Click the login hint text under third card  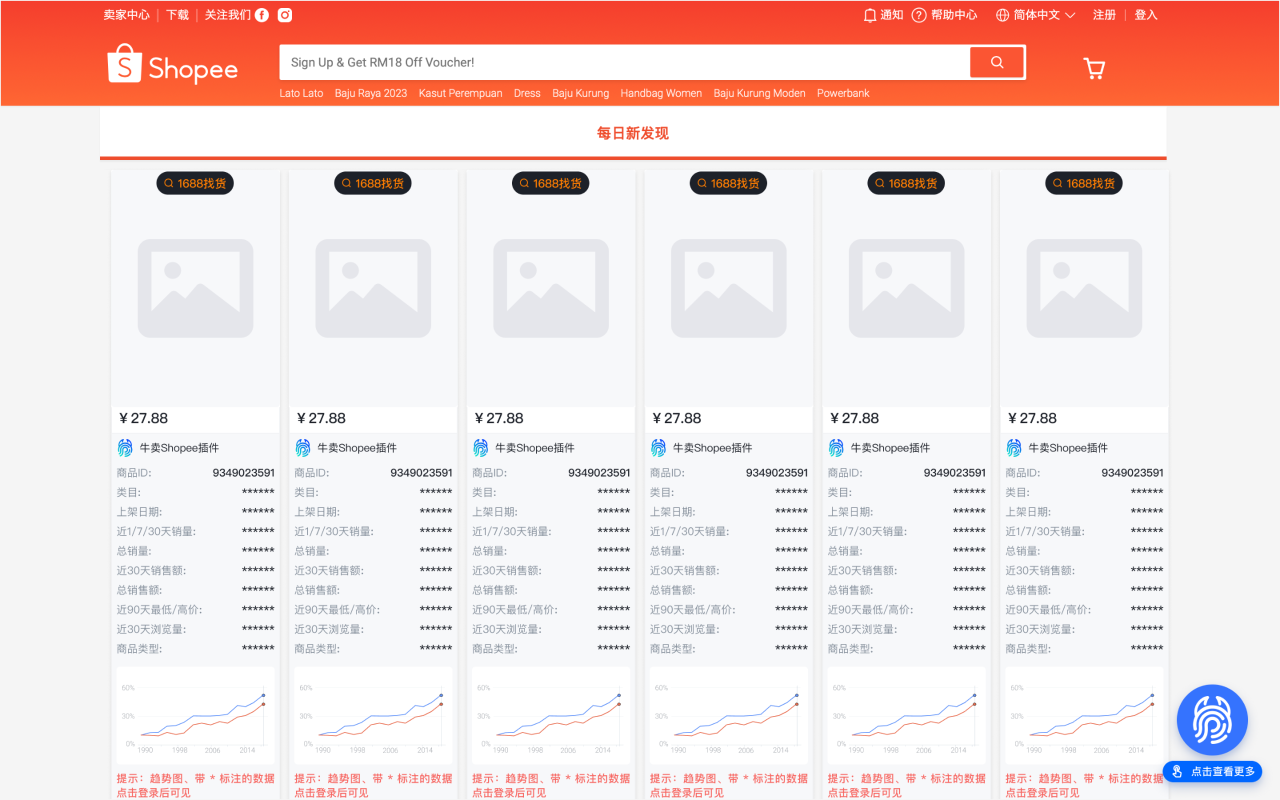(x=551, y=785)
